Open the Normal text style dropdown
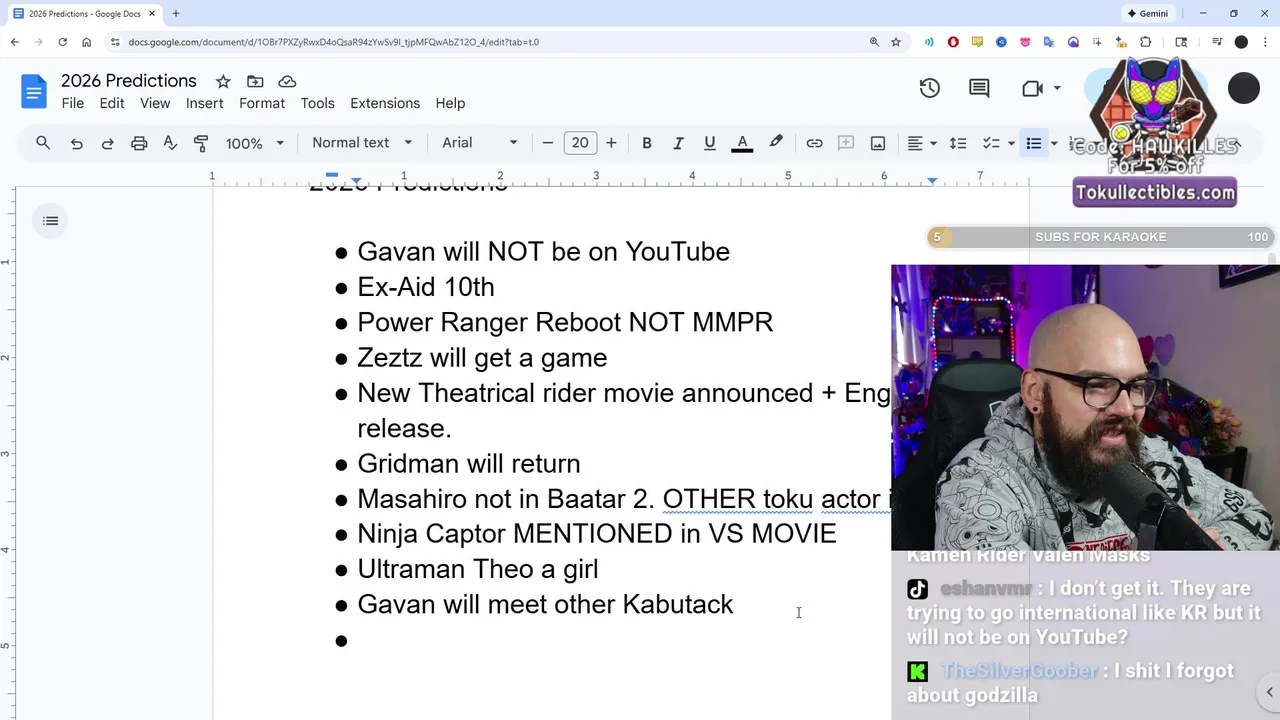The height and width of the screenshot is (720, 1280). (x=361, y=143)
